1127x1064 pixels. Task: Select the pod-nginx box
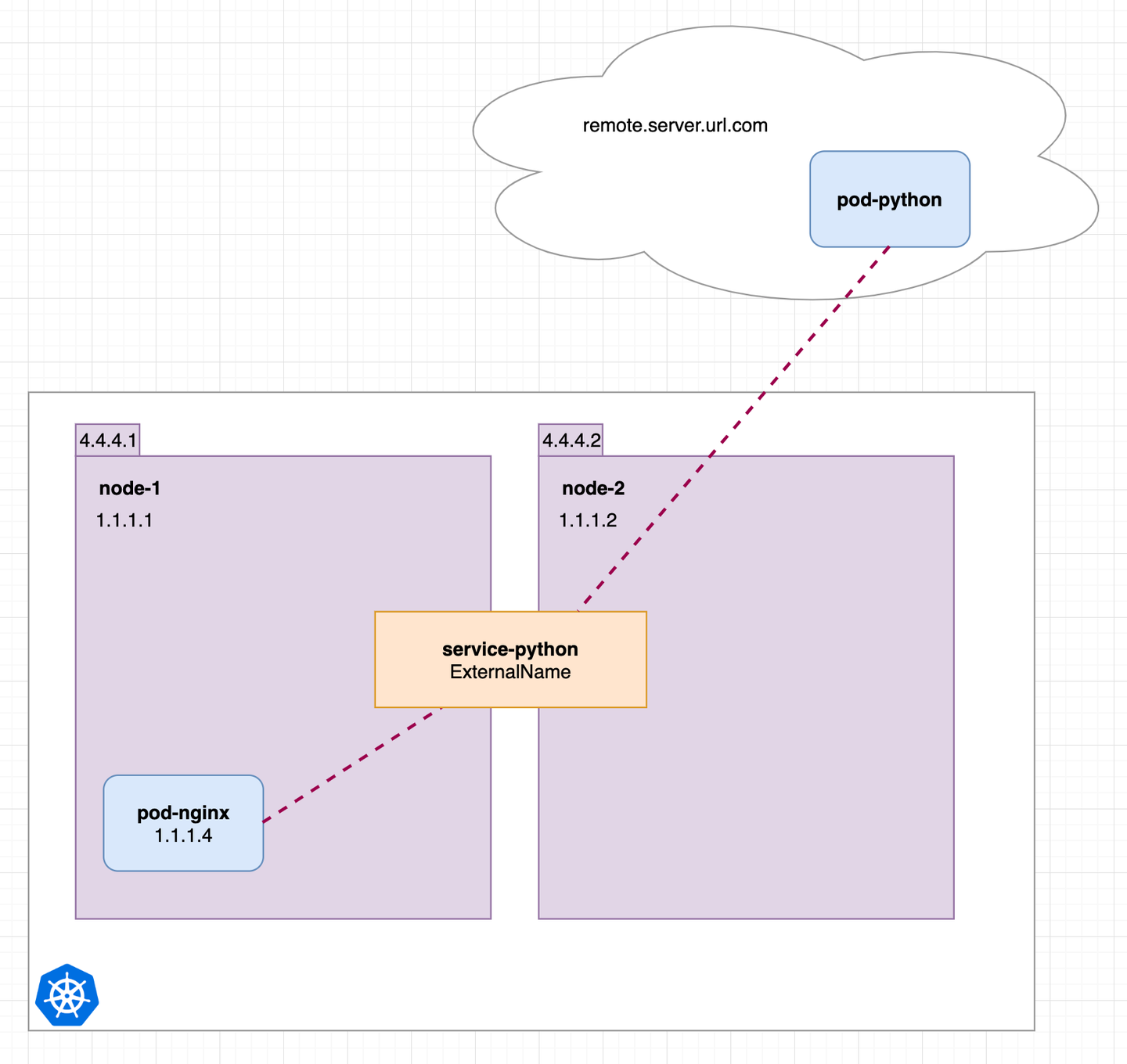(183, 823)
